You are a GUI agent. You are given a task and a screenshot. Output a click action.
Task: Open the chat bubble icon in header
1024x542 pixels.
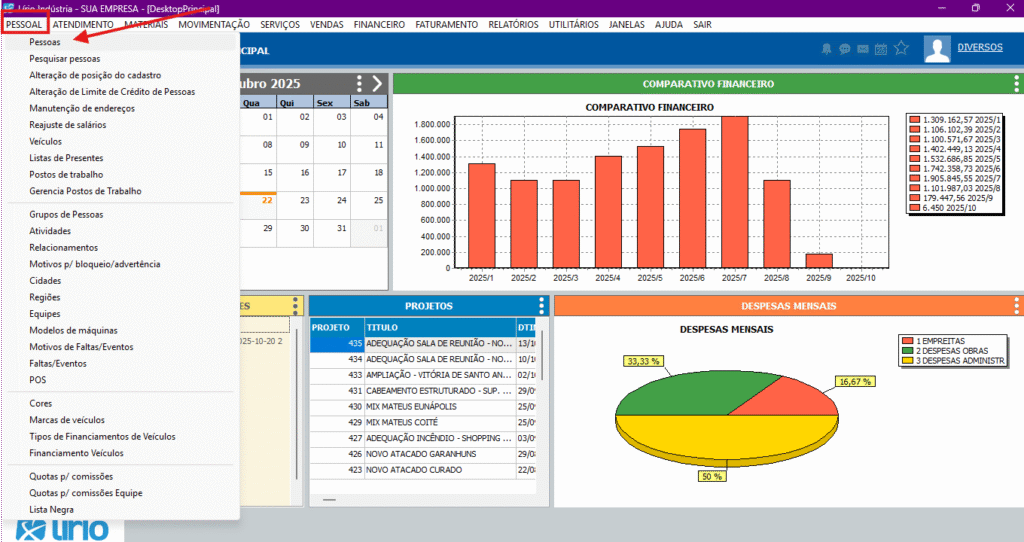(845, 48)
